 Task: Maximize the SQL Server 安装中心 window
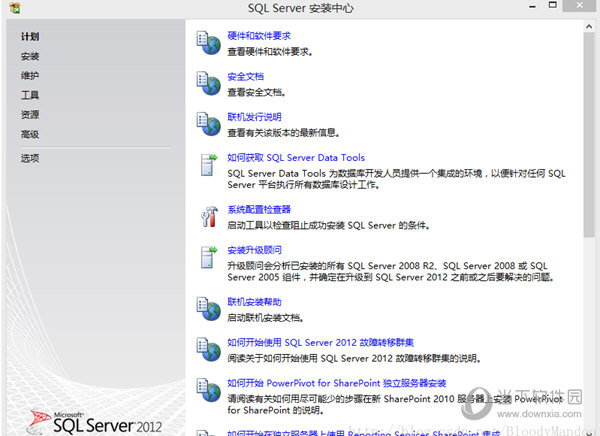pos(553,5)
